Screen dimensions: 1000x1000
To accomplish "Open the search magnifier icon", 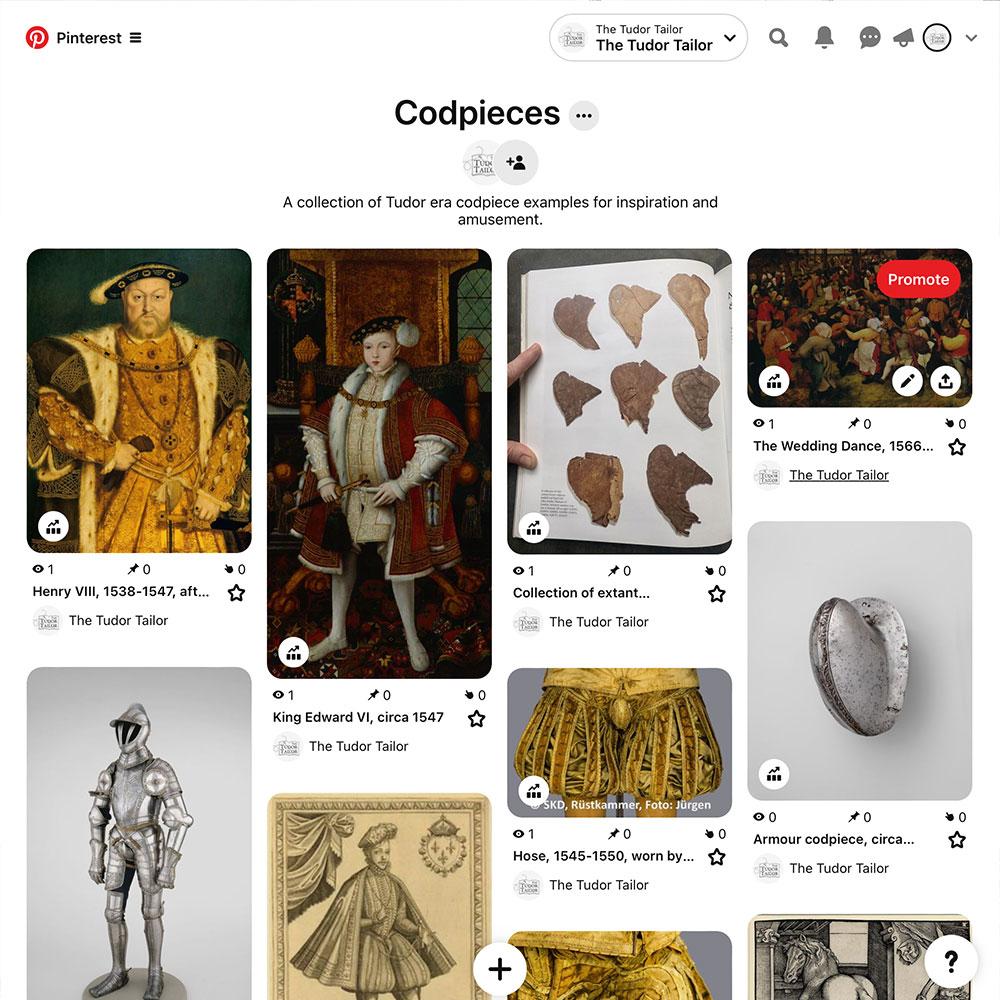I will pos(778,38).
